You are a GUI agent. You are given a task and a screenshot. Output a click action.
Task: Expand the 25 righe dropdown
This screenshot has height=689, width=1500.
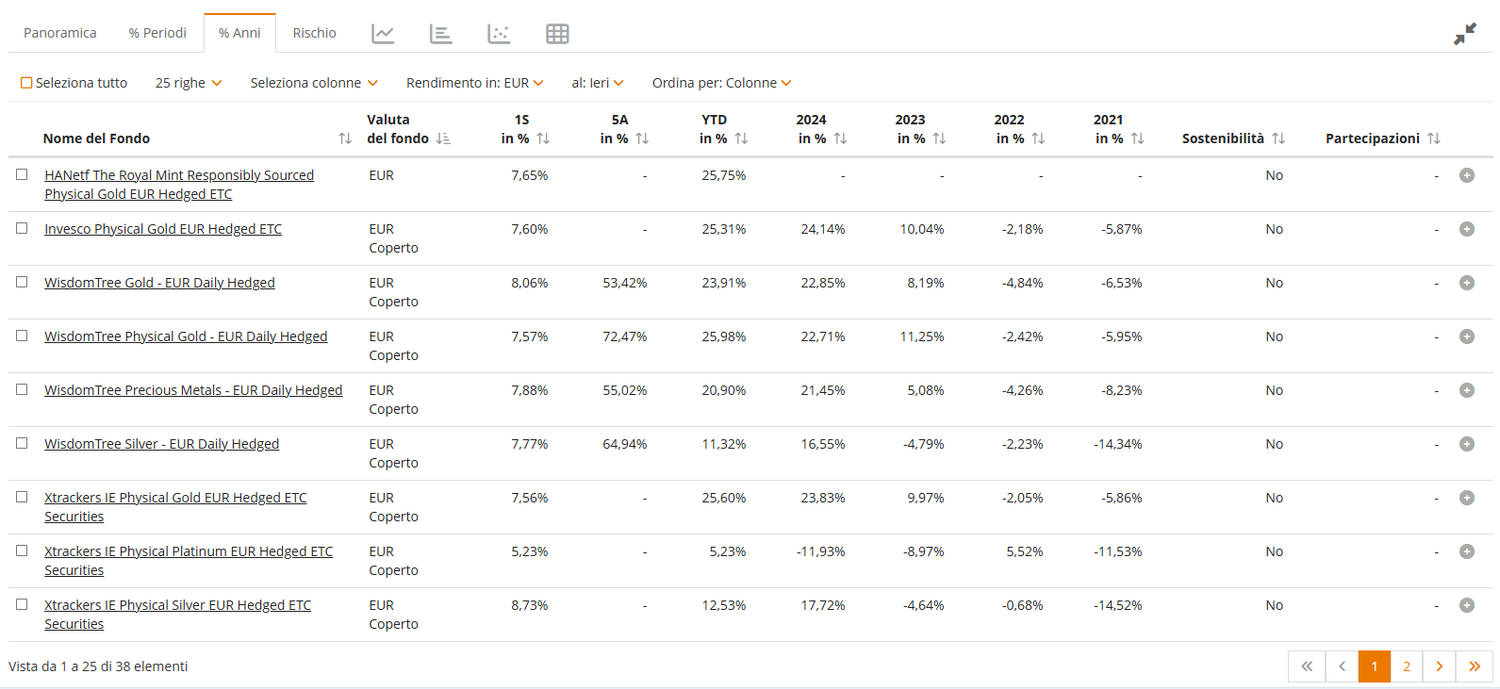point(188,83)
